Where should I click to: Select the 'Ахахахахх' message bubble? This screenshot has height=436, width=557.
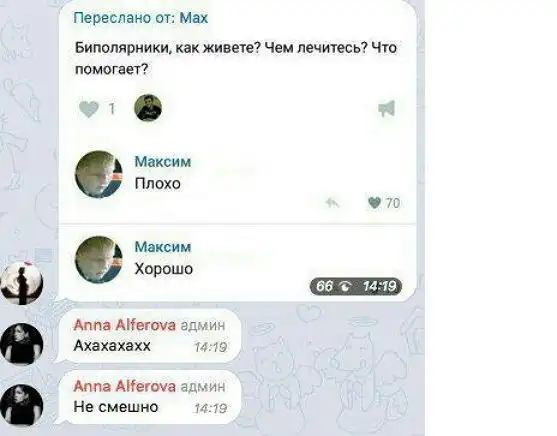click(149, 336)
